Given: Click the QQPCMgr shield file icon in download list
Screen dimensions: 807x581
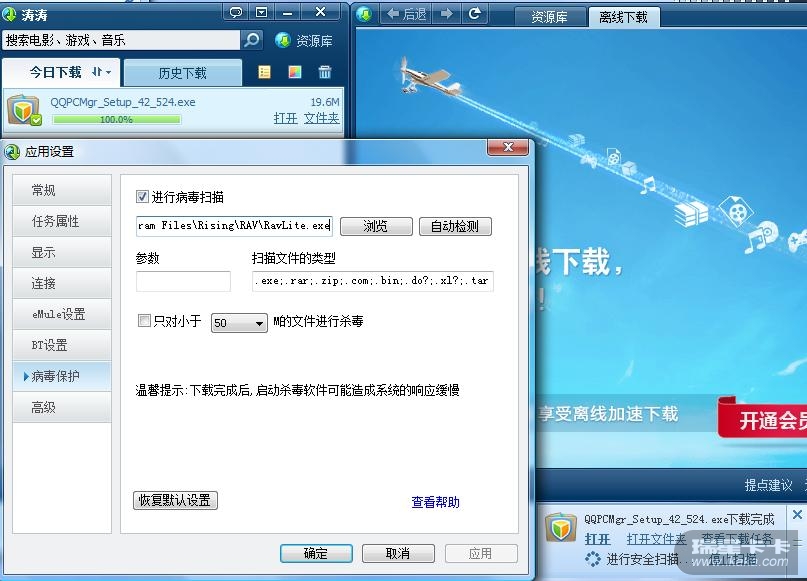Looking at the screenshot, I should (x=24, y=110).
